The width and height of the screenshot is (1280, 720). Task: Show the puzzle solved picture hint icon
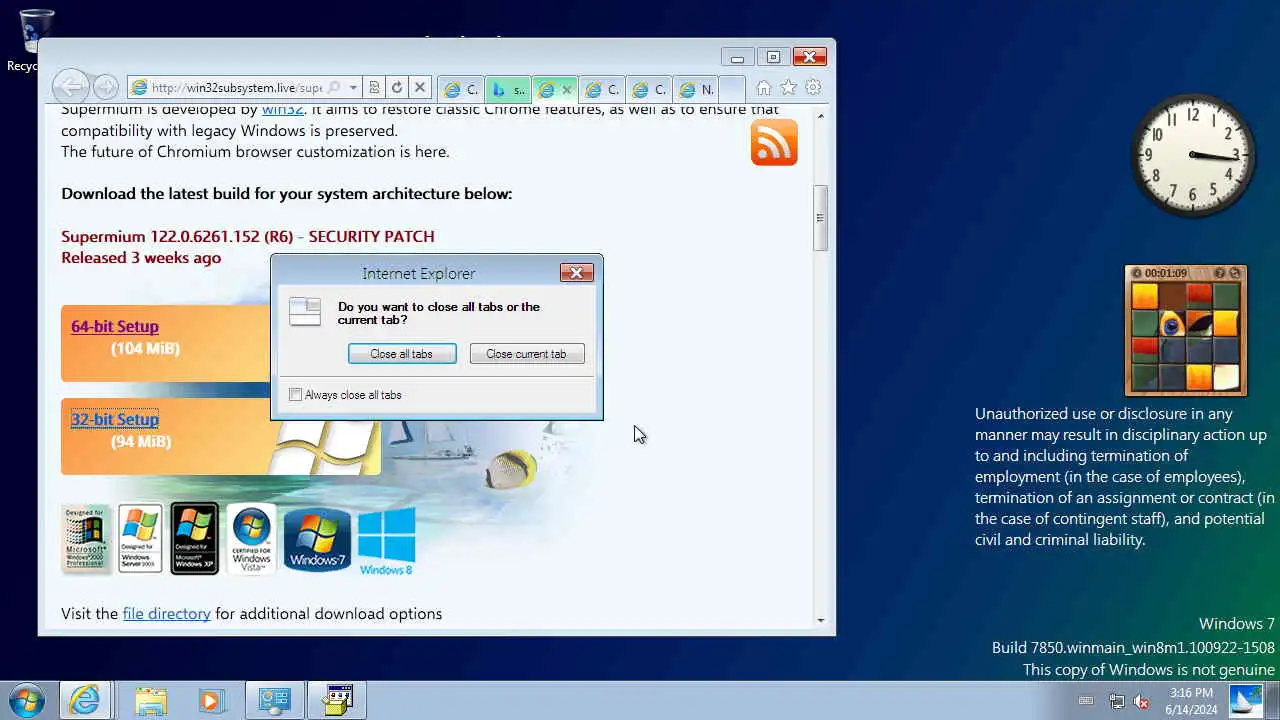click(x=1219, y=273)
